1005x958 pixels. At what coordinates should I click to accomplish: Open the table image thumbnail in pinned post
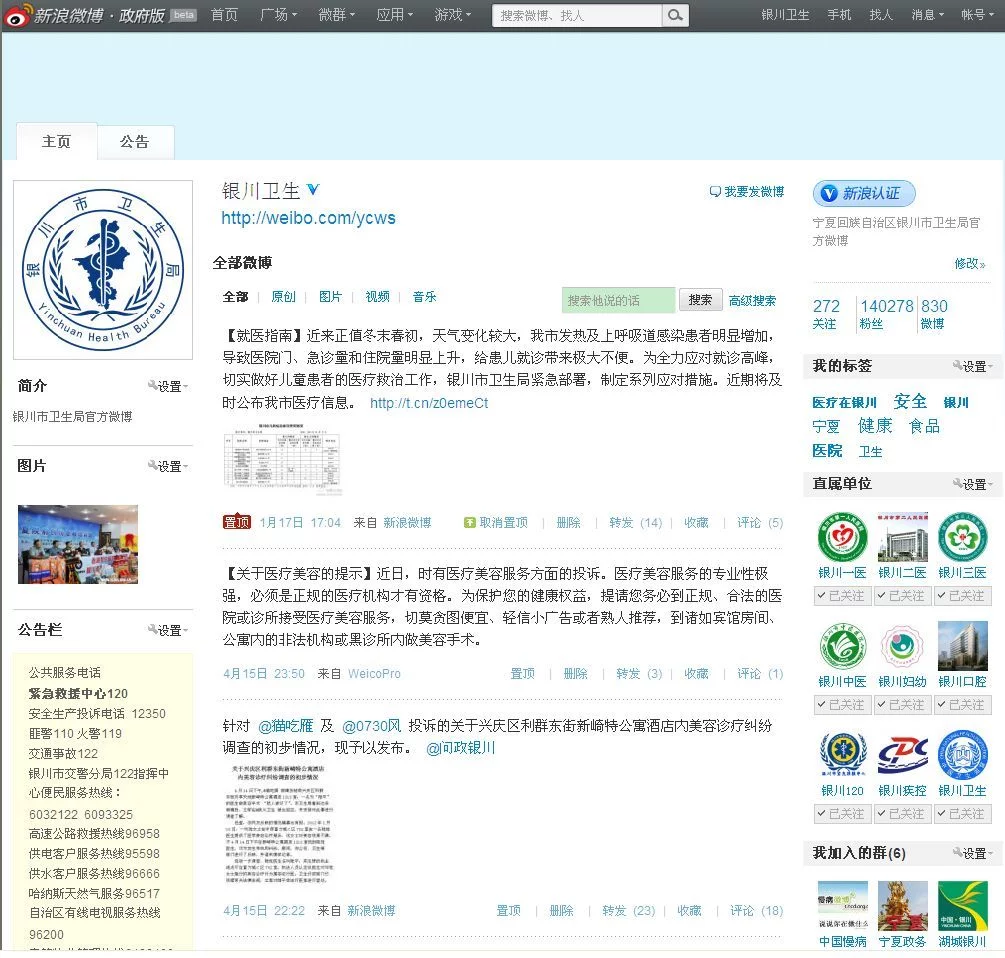tap(283, 459)
